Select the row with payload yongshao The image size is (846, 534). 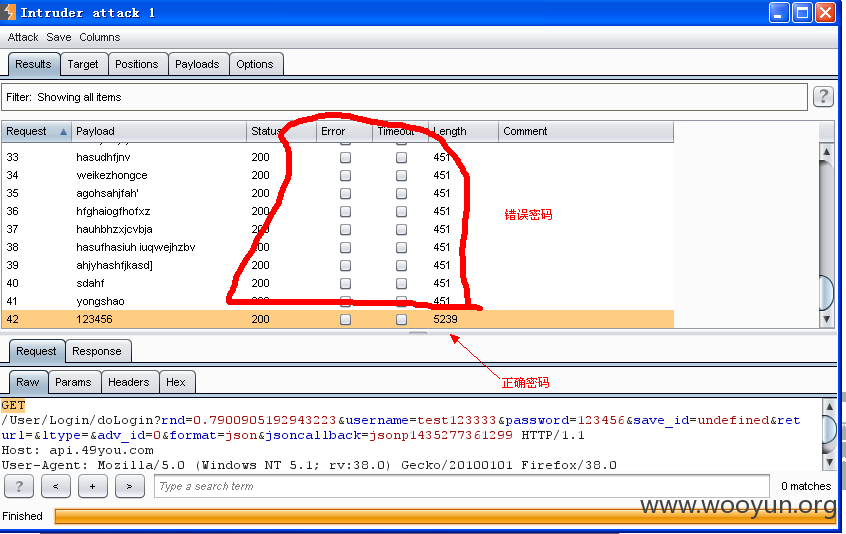(x=338, y=301)
